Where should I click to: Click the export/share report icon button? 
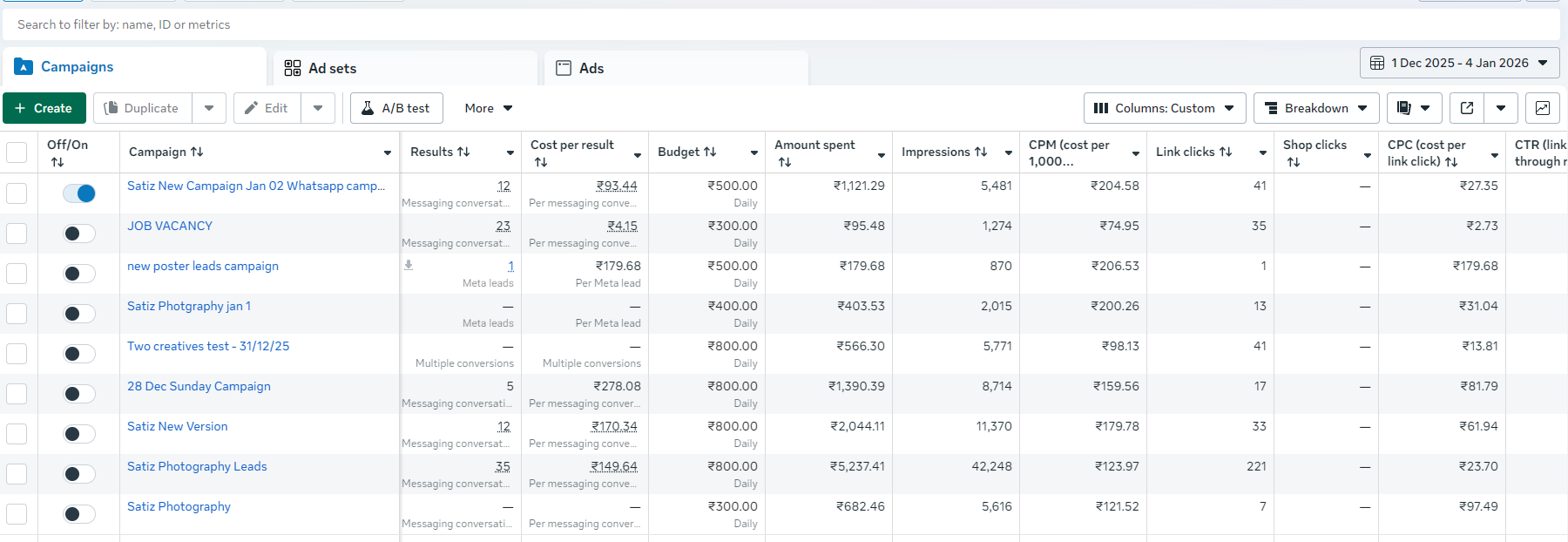point(1467,108)
